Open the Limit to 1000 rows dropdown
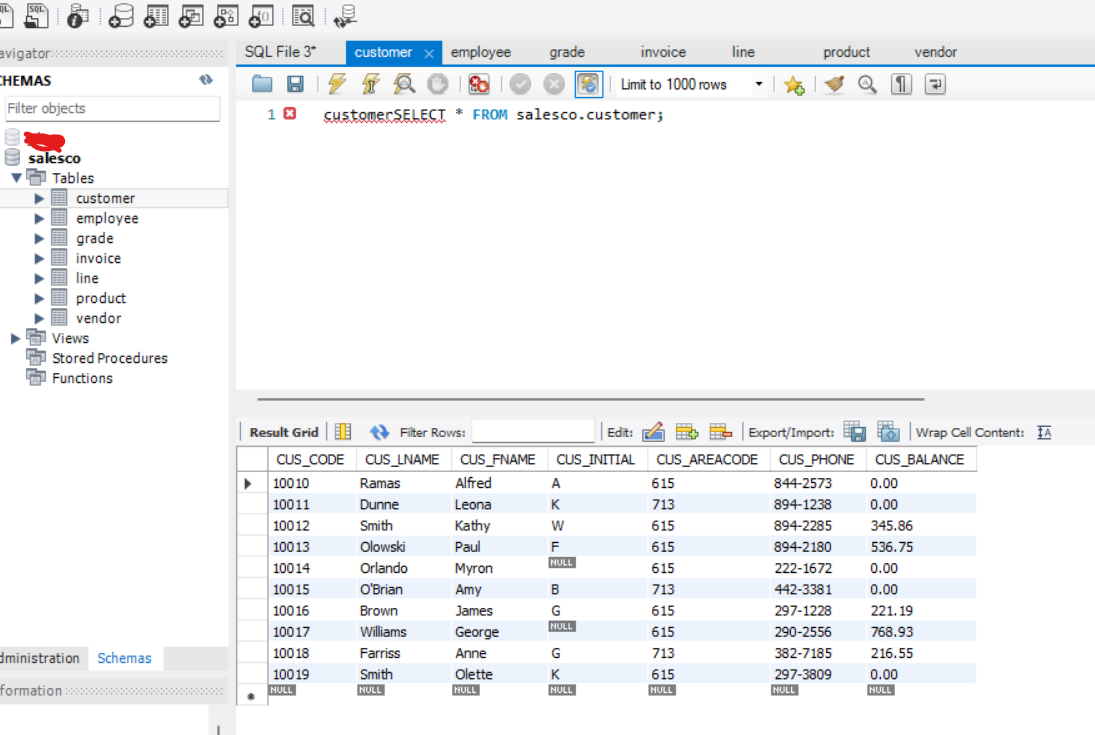Image resolution: width=1095 pixels, height=735 pixels. point(758,85)
